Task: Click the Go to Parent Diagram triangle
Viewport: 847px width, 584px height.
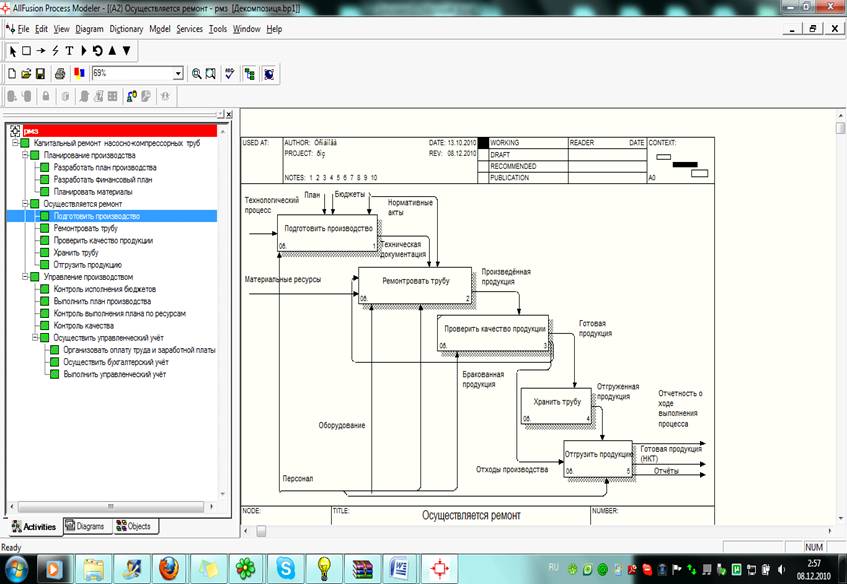Action: tap(111, 50)
